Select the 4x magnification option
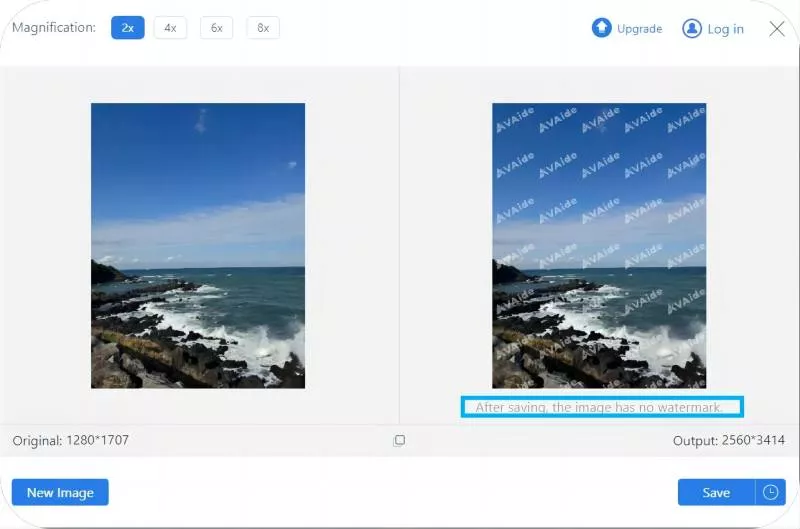800x529 pixels. pos(170,28)
